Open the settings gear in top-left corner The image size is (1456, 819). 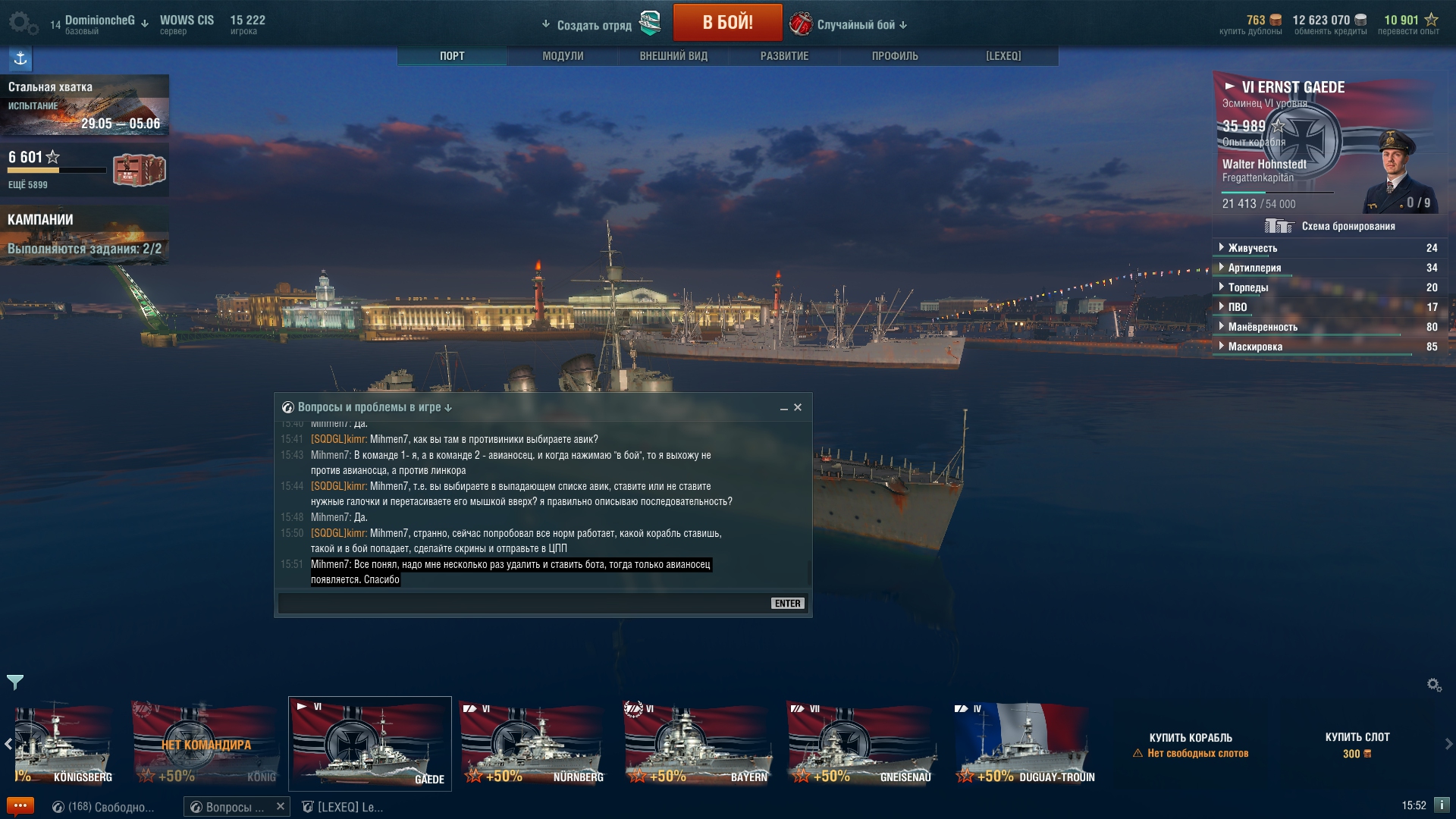click(x=23, y=23)
